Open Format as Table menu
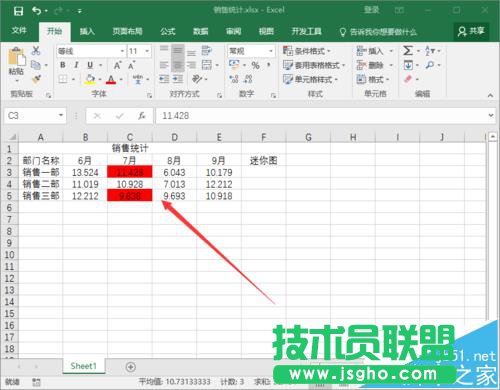Screen dimensions: 500x390 (314, 65)
